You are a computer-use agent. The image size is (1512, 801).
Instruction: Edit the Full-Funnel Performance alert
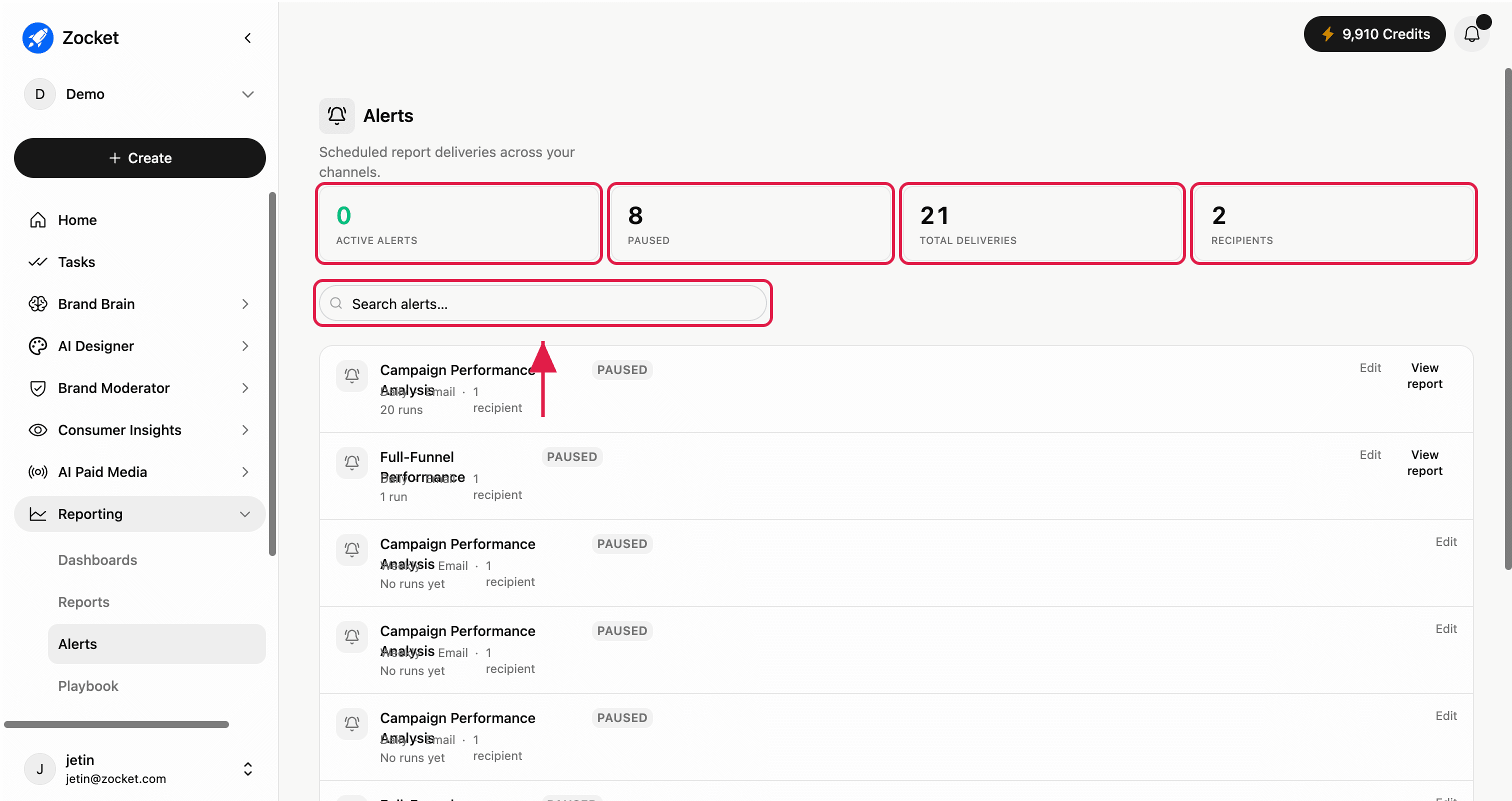click(1370, 455)
